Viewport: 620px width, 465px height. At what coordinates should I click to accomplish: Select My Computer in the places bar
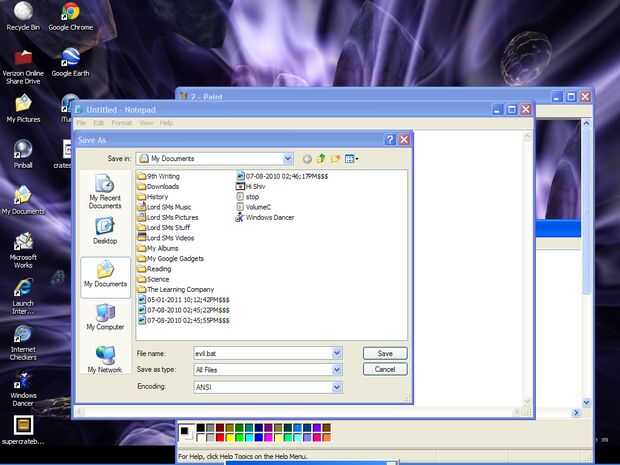(105, 317)
